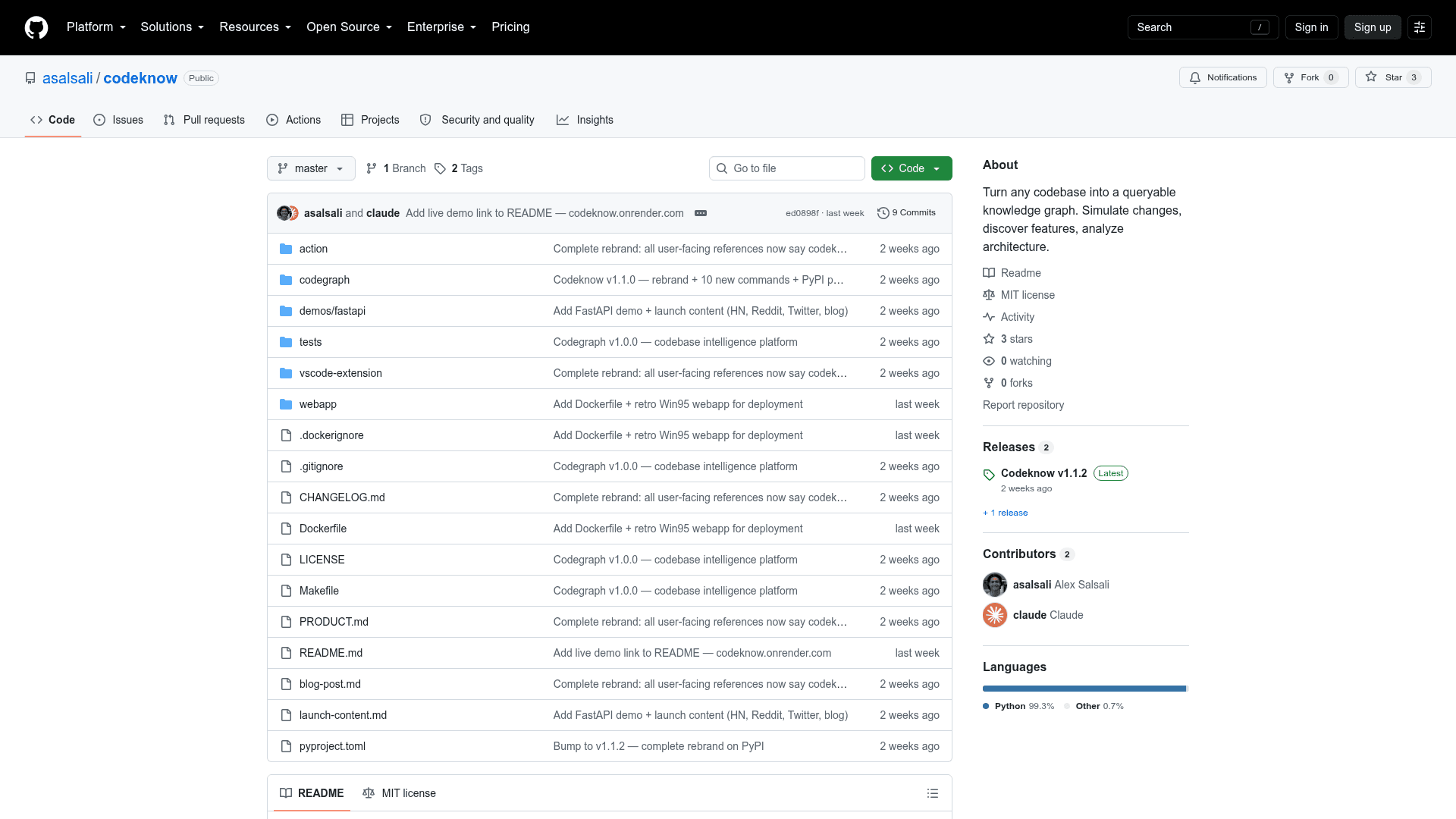The image size is (1456, 819).
Task: Click the Activity pulse icon
Action: point(989,317)
